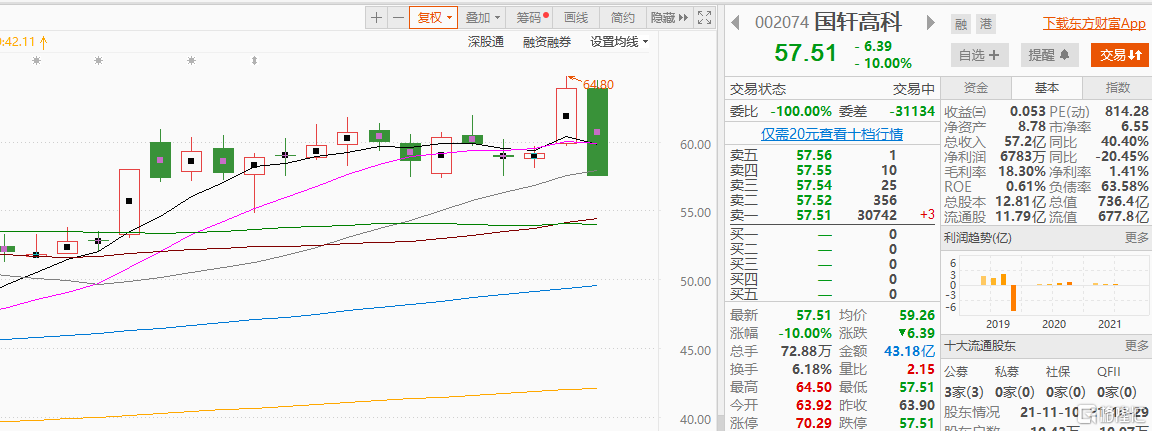This screenshot has height=431, width=1152.
Task: Select the tall red candlestick near 64.80
Action: pos(566,116)
